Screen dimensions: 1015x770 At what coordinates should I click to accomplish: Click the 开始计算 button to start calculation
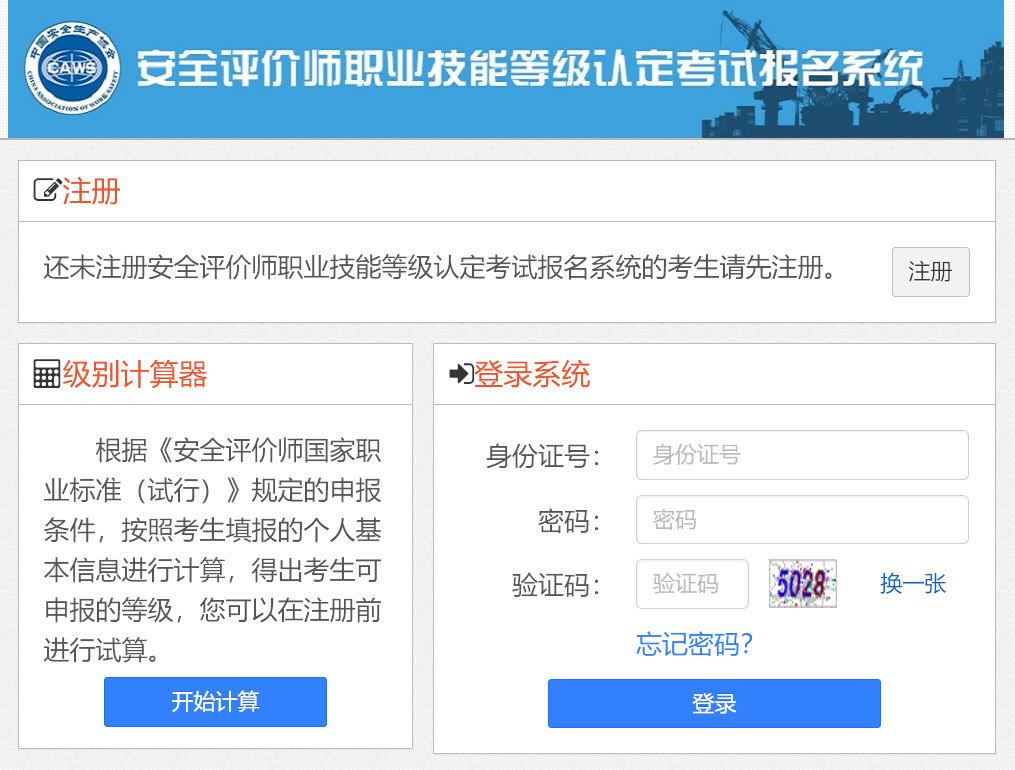(214, 702)
